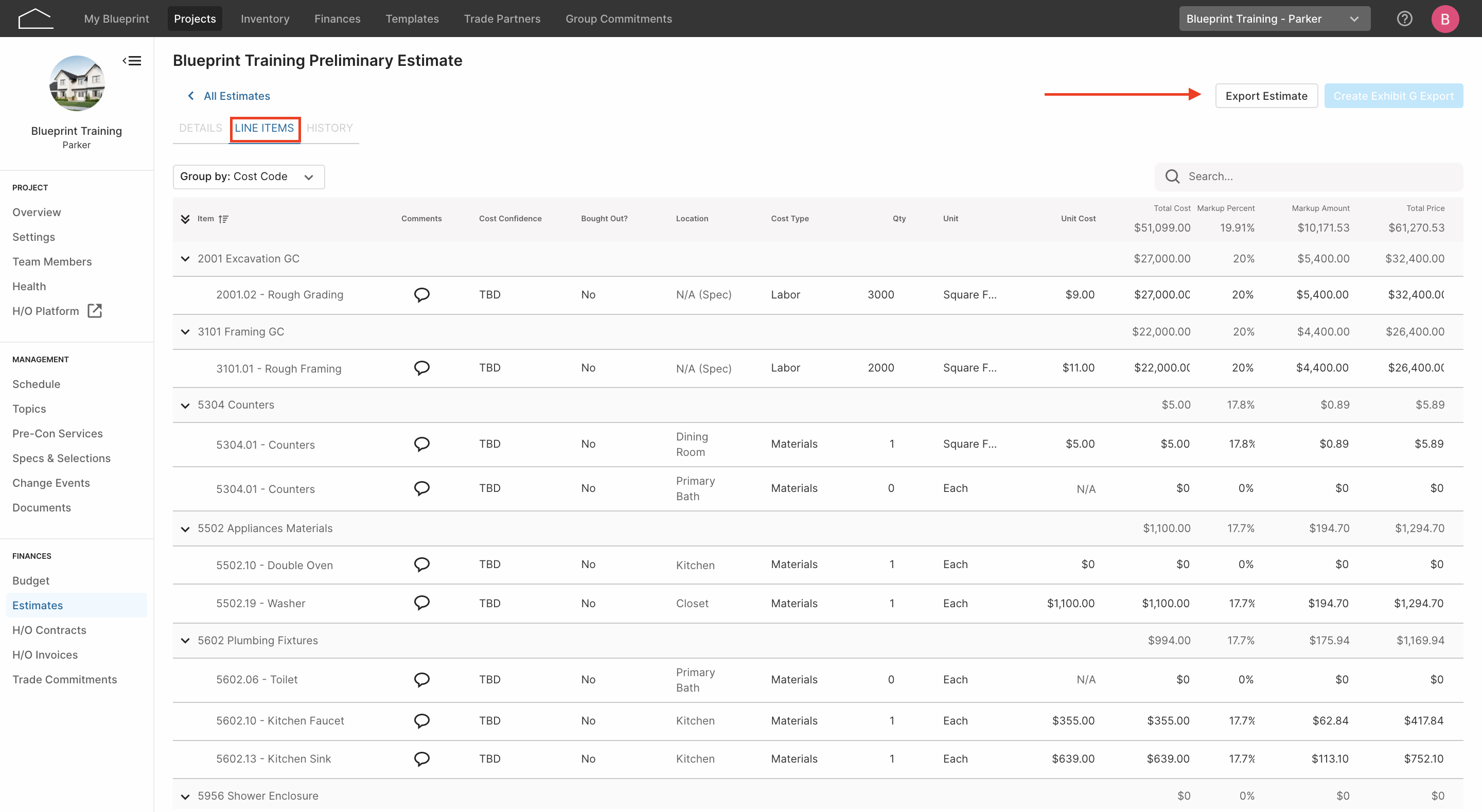1482x812 pixels.
Task: Open Budget in the sidebar
Action: pyautogui.click(x=30, y=580)
